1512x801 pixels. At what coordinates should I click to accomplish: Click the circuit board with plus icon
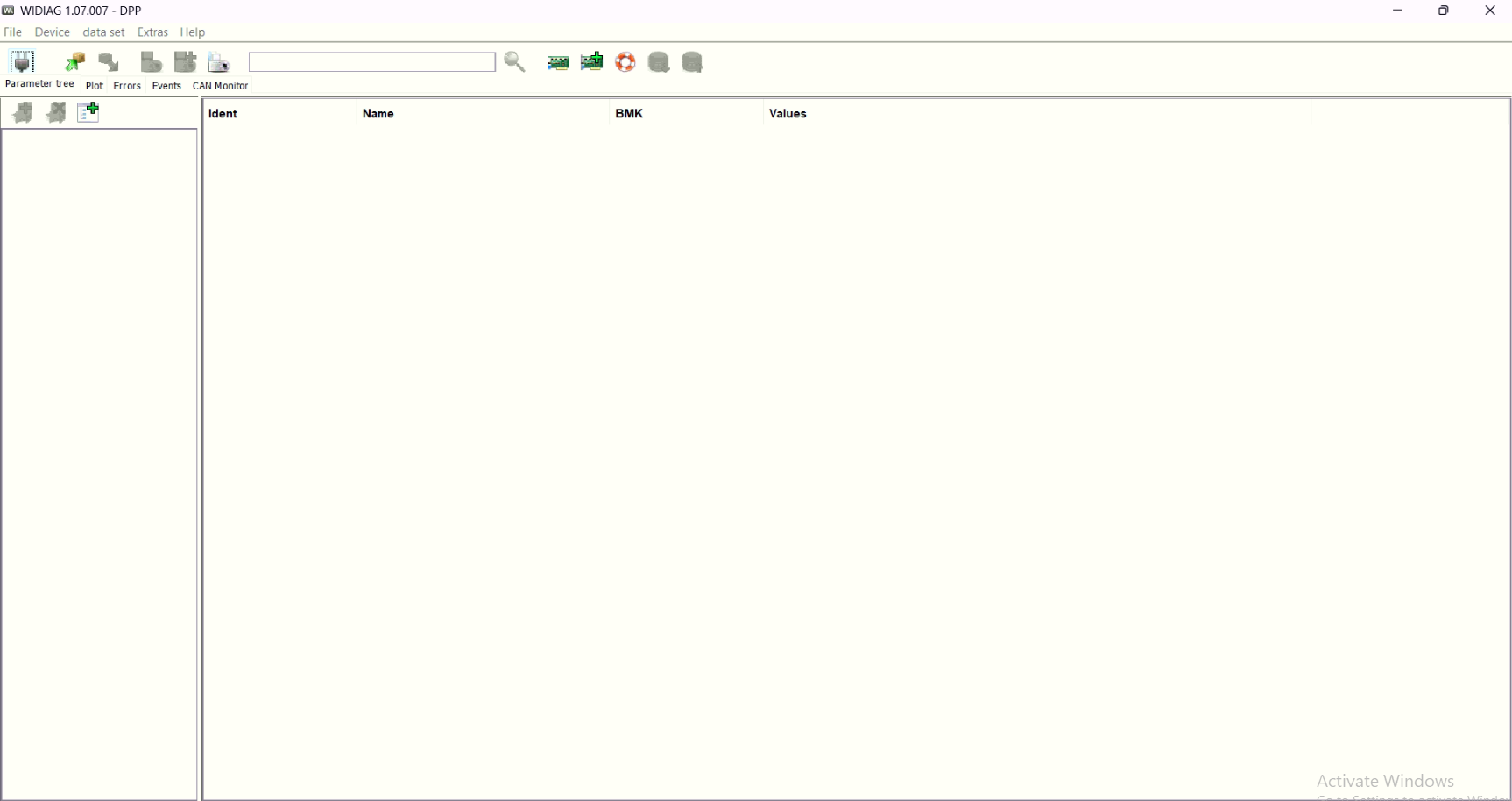pos(592,61)
